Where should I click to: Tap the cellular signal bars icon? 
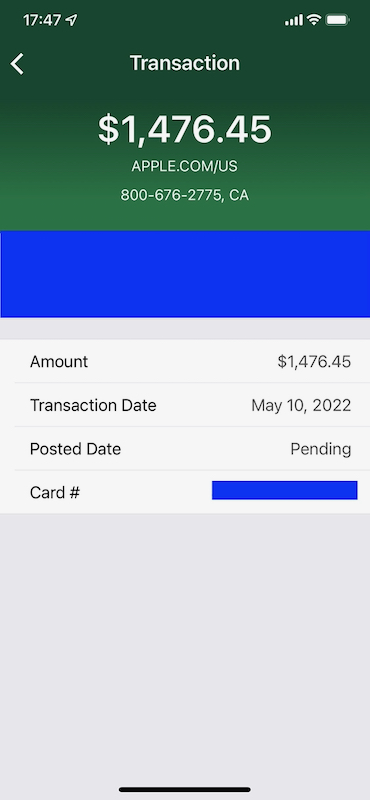(x=294, y=20)
